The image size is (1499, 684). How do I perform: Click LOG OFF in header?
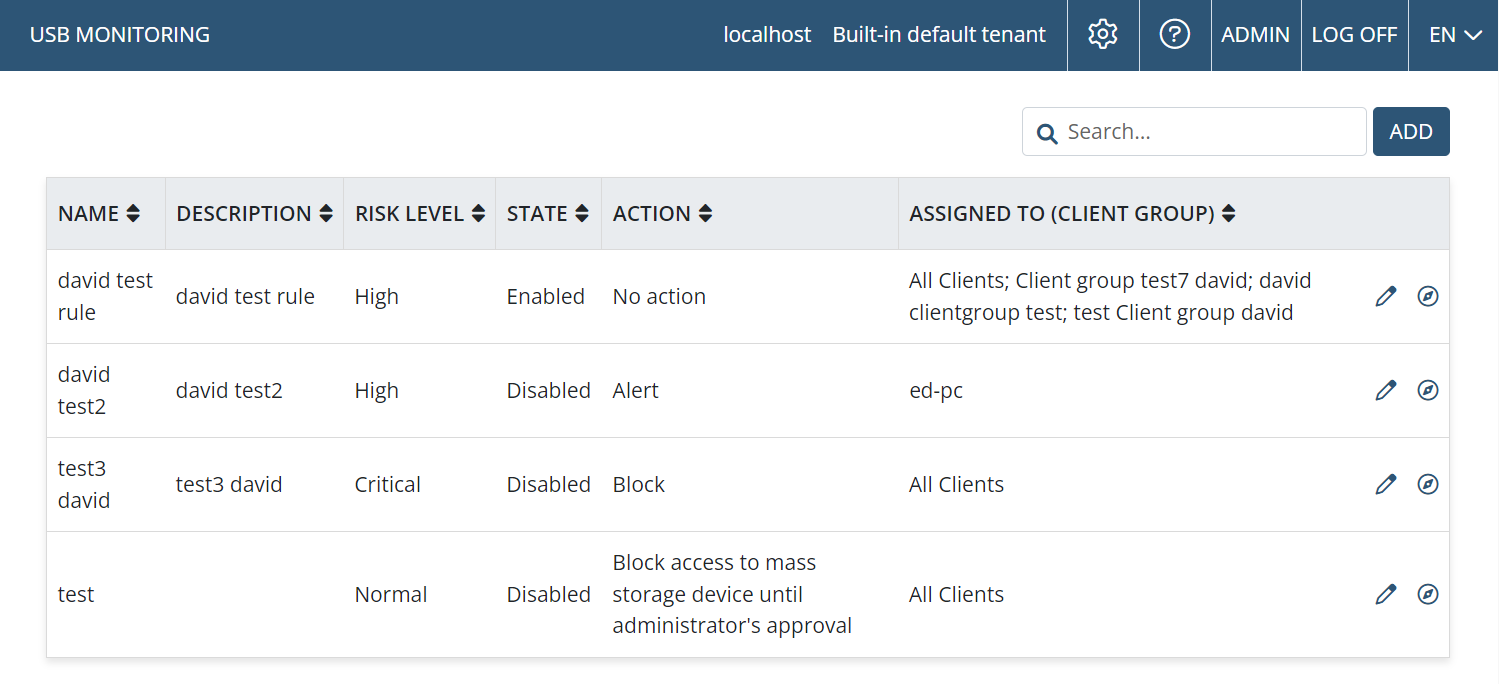coord(1354,35)
